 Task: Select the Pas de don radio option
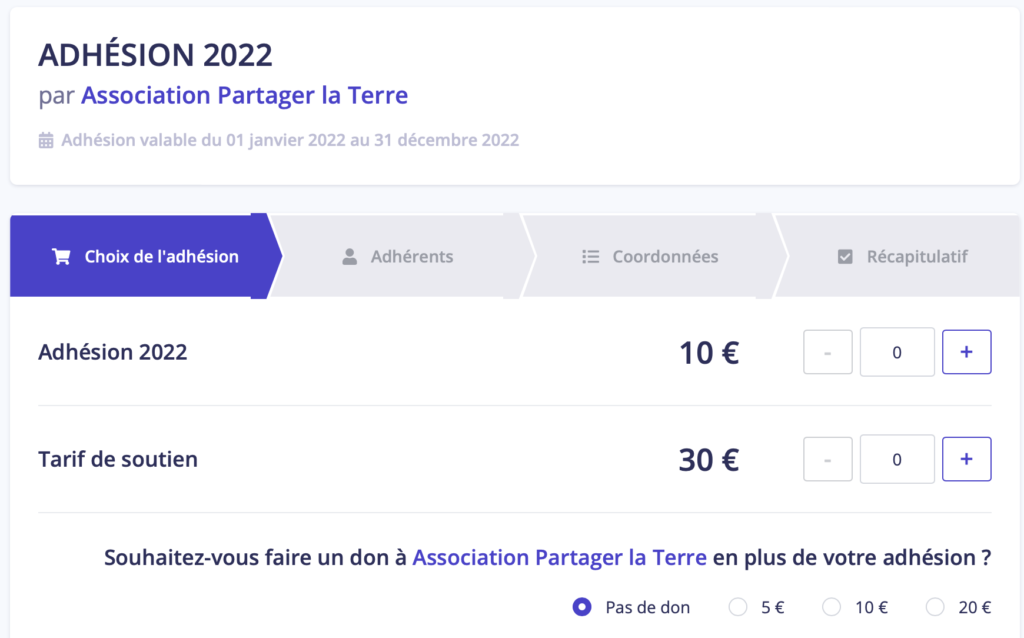(582, 607)
